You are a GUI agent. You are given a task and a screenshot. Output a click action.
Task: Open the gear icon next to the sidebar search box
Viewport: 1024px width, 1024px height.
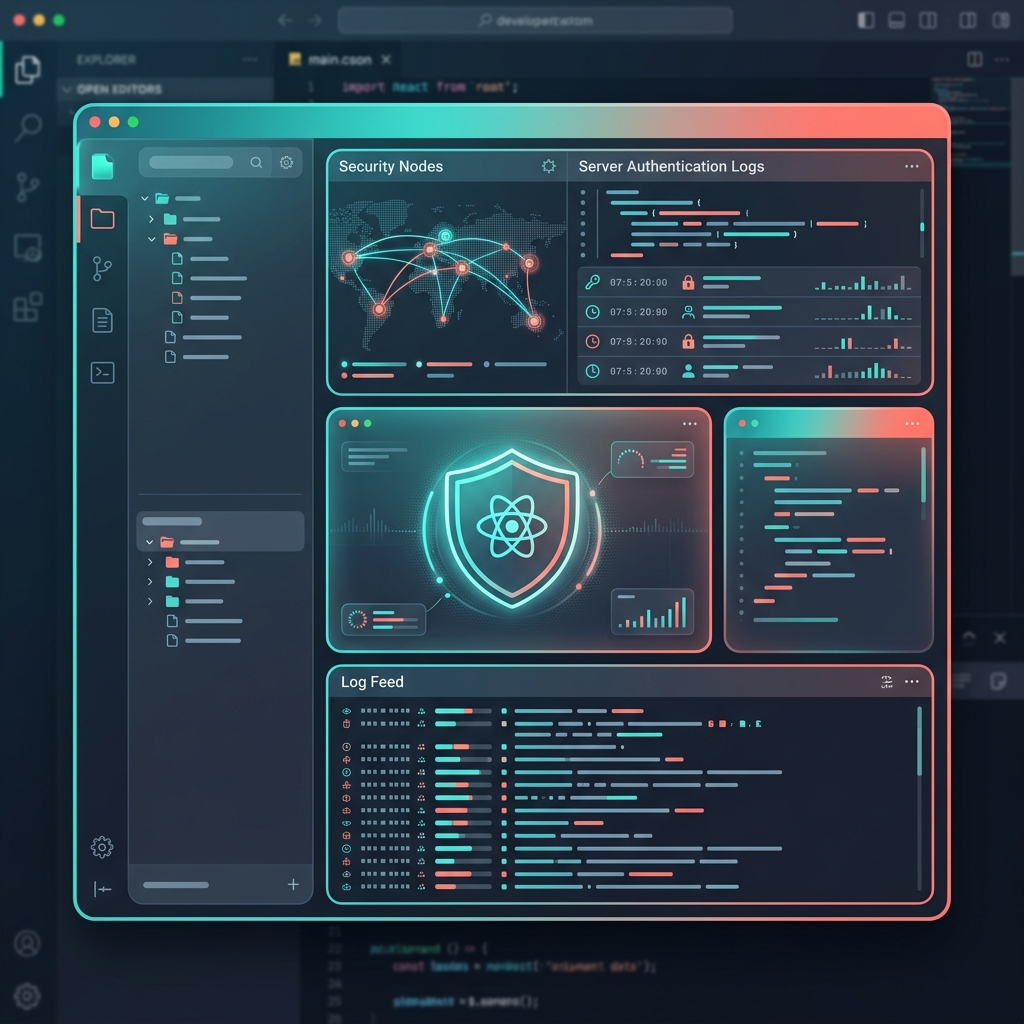pos(286,163)
